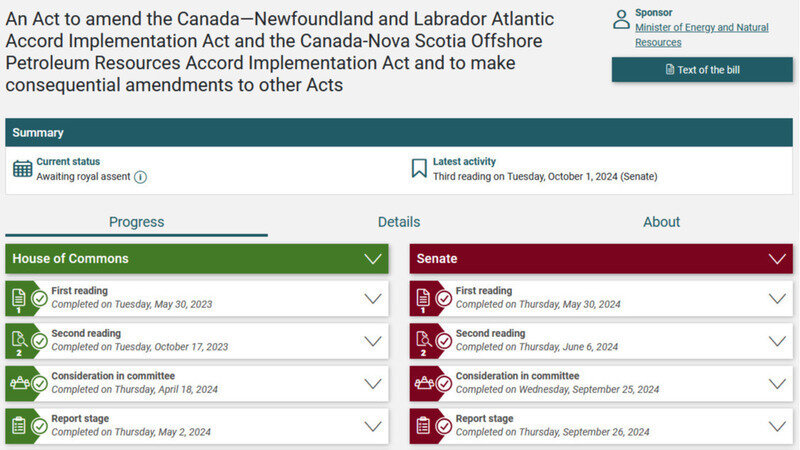Click the bookmark icon for Latest activity
Screen dimensions: 800x450
(x=419, y=168)
